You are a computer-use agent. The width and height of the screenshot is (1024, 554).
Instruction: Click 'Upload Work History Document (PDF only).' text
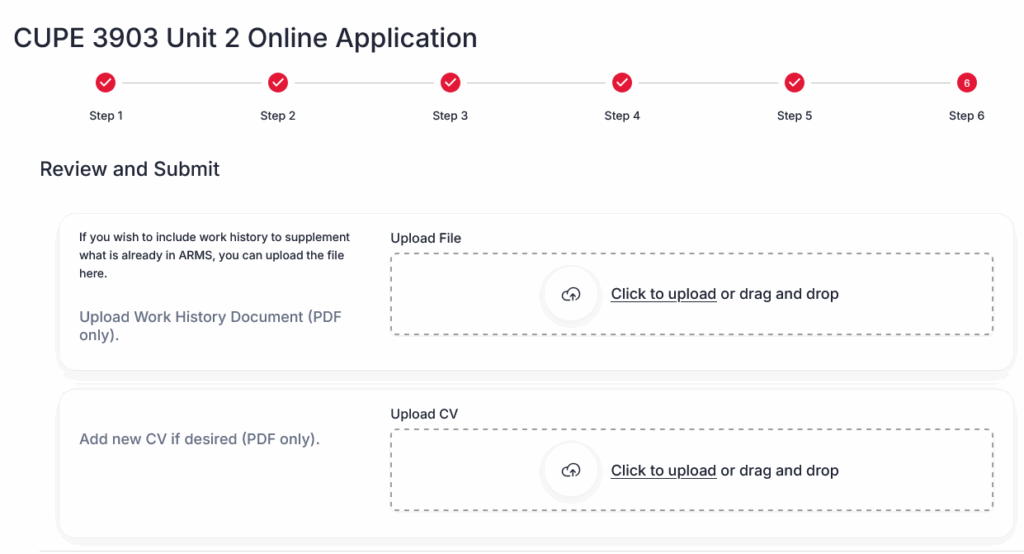click(x=210, y=325)
